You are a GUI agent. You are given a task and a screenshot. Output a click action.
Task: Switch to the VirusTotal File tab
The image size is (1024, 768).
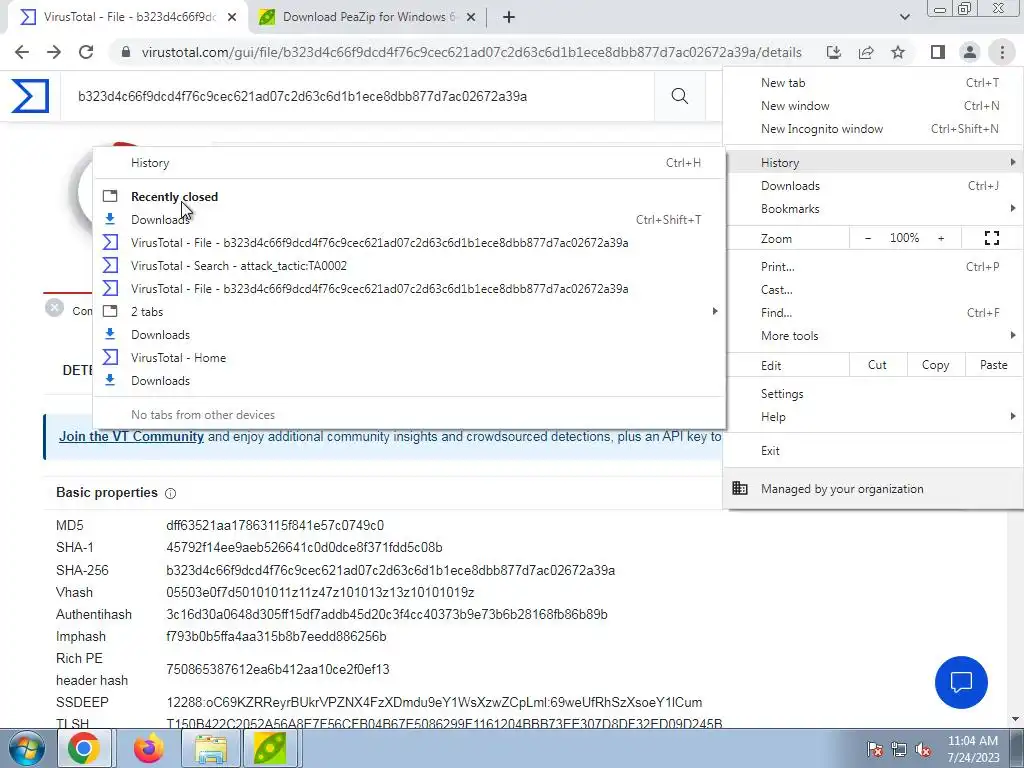pyautogui.click(x=128, y=18)
